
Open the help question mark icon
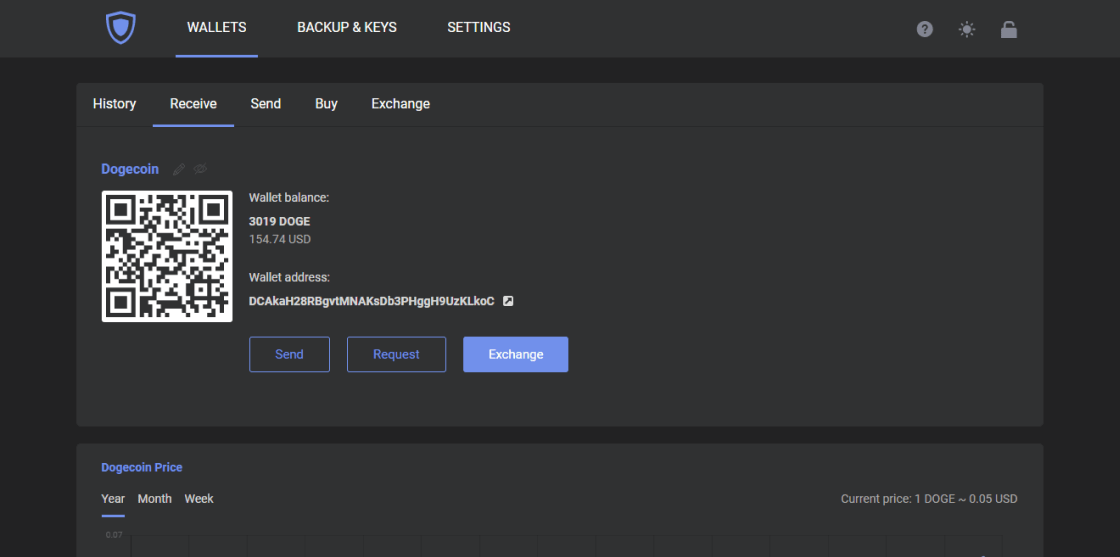coord(925,29)
